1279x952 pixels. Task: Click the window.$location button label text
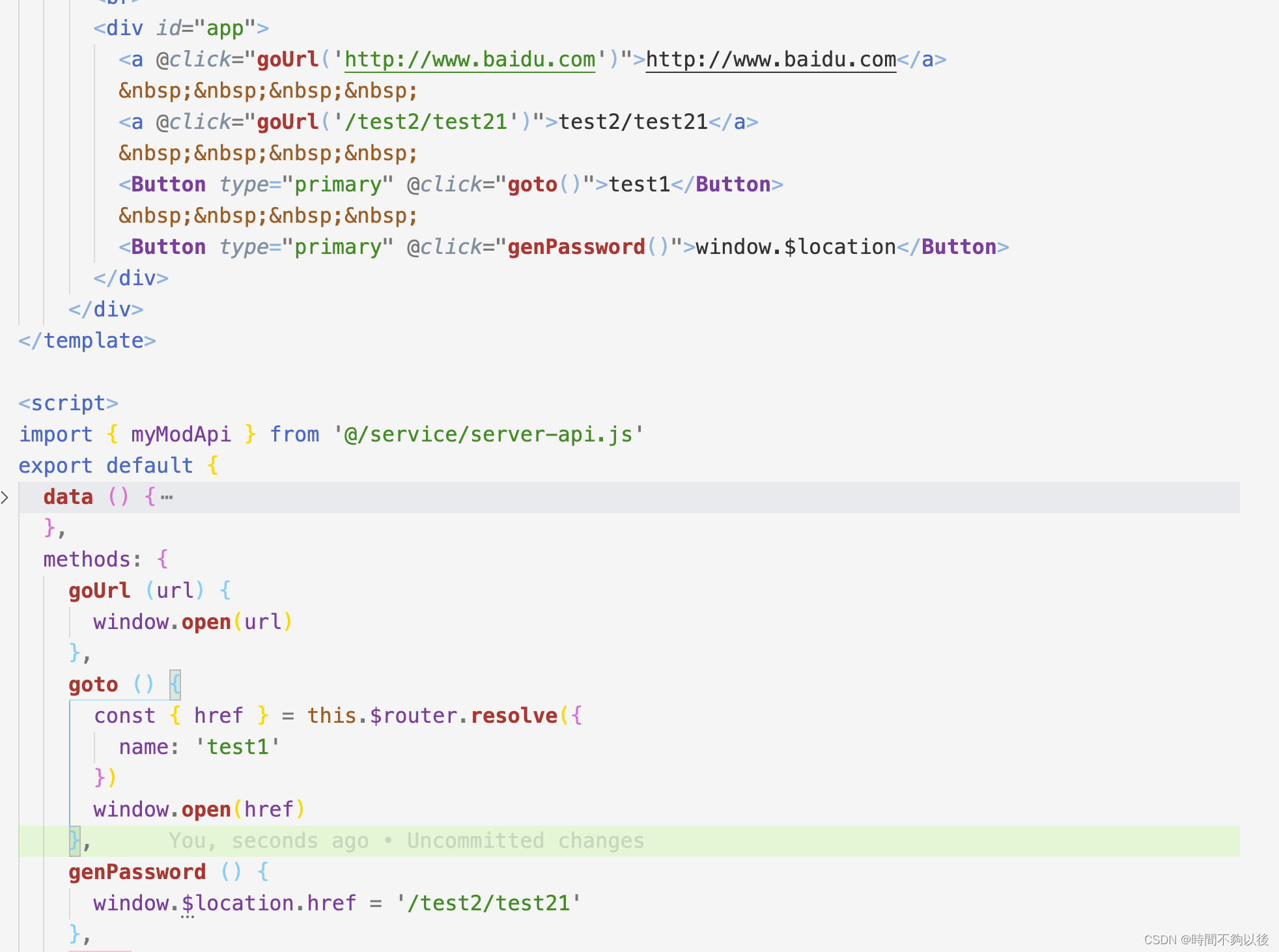point(796,247)
